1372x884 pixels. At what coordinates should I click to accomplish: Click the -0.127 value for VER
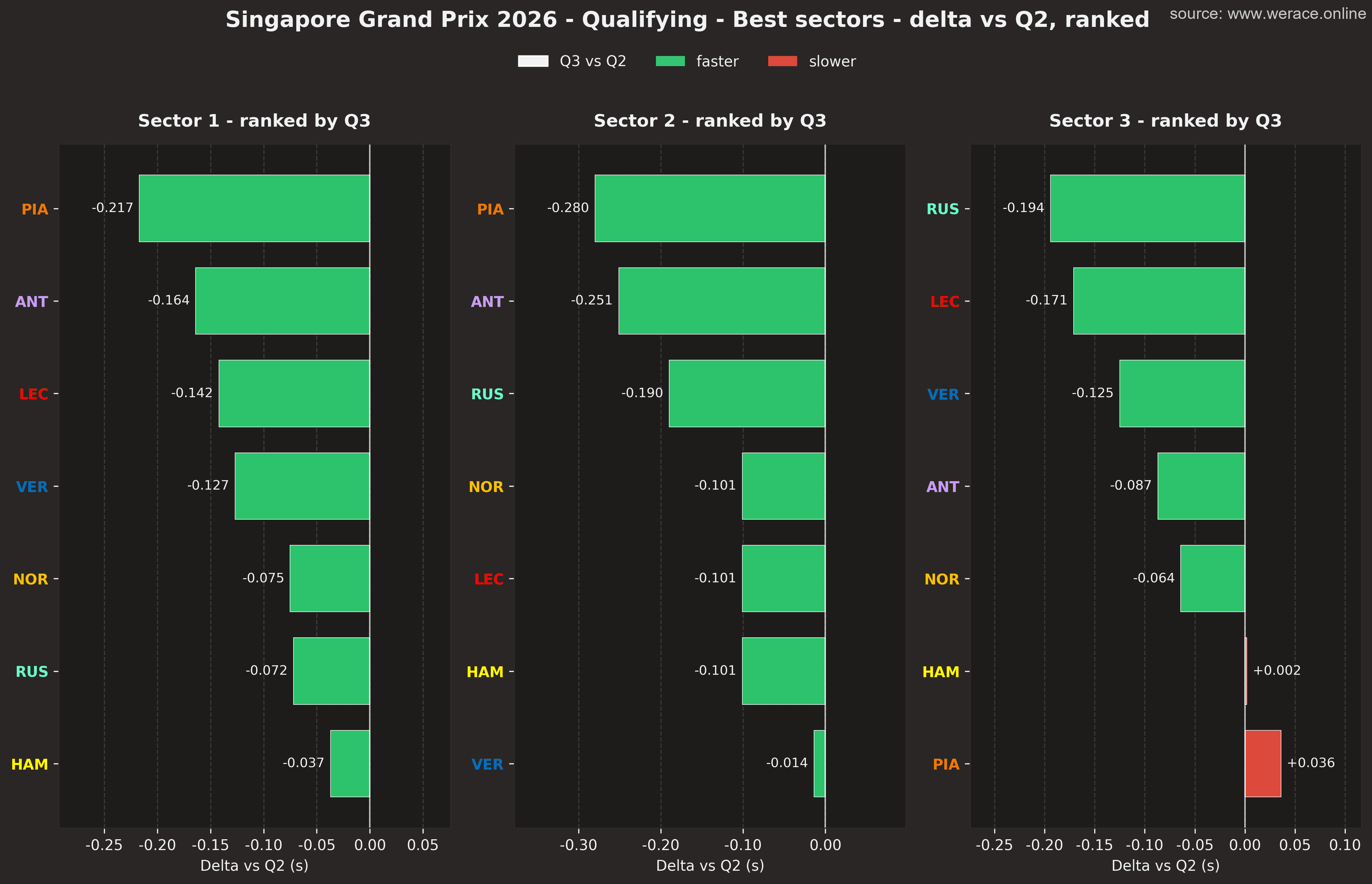[208, 486]
